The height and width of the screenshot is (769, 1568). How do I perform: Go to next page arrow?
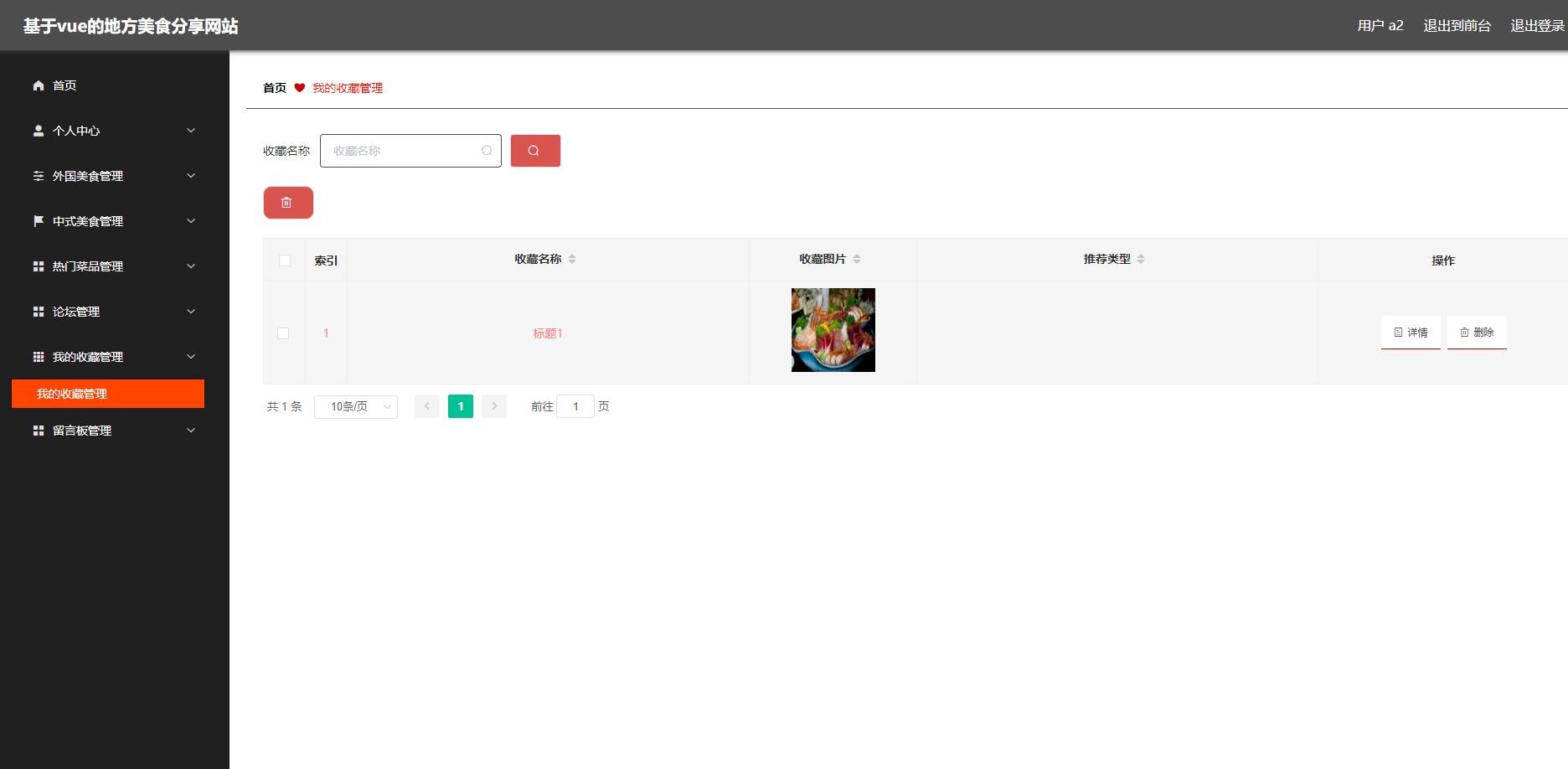click(494, 406)
